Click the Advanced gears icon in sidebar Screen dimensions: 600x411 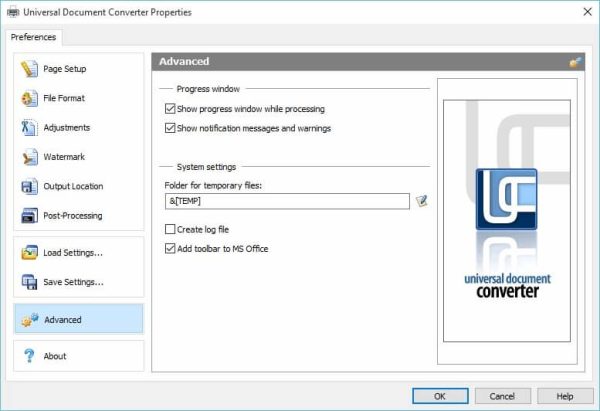(x=30, y=320)
